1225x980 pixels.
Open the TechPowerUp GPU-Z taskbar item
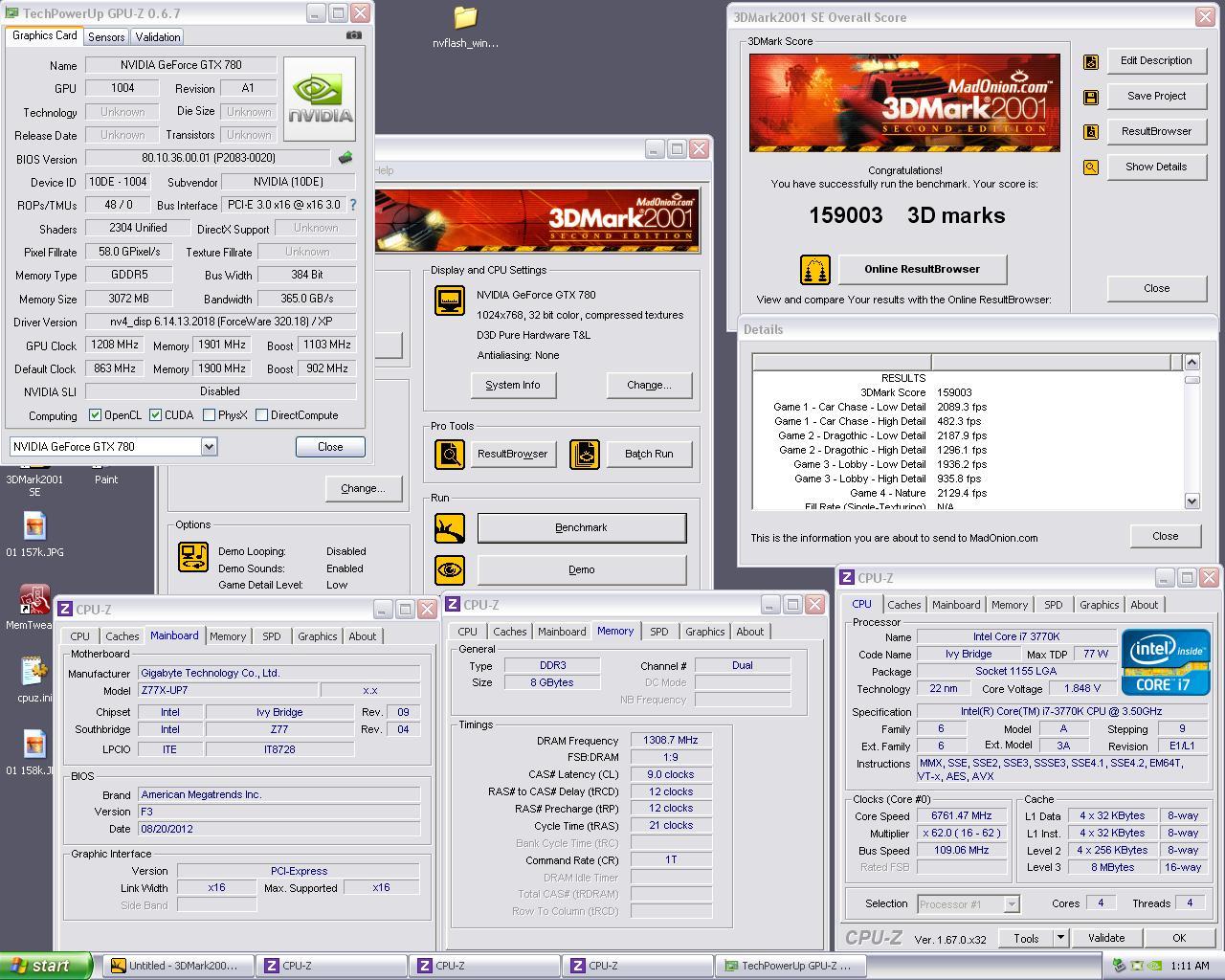point(791,966)
